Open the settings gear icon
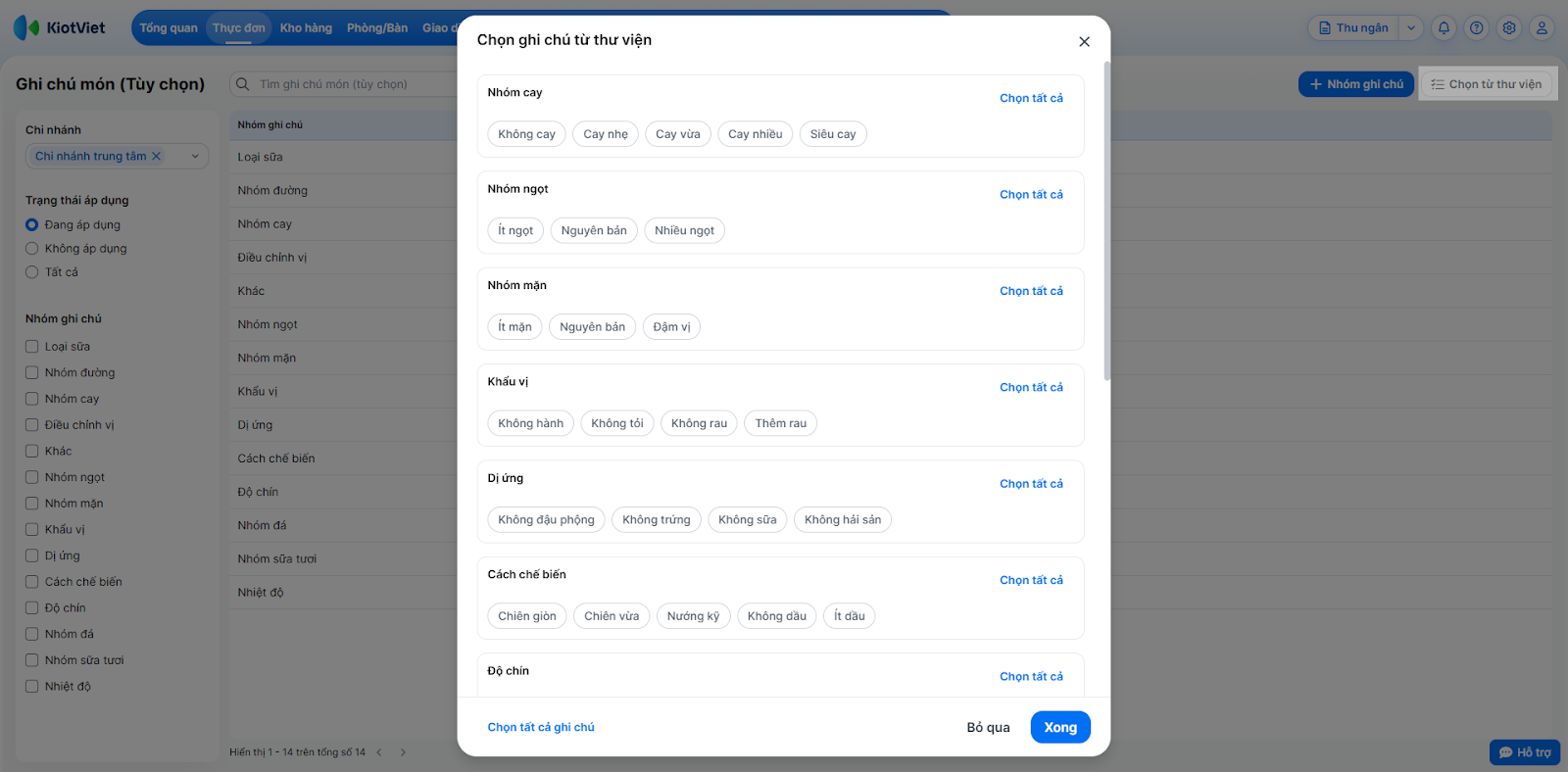1568x772 pixels. (x=1509, y=28)
